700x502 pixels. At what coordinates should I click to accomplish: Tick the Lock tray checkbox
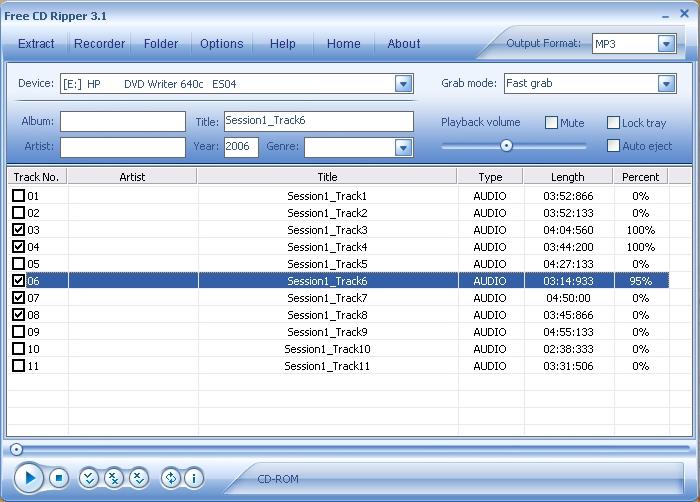(x=613, y=123)
